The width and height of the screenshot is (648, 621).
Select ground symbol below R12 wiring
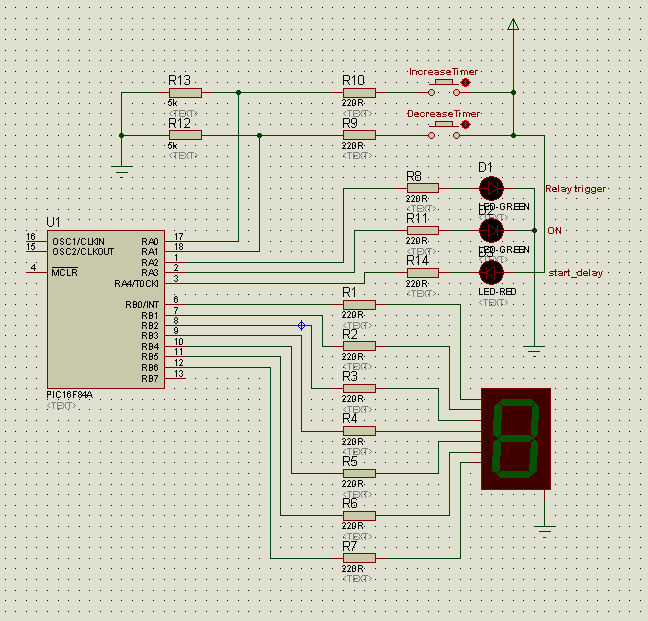coord(122,171)
